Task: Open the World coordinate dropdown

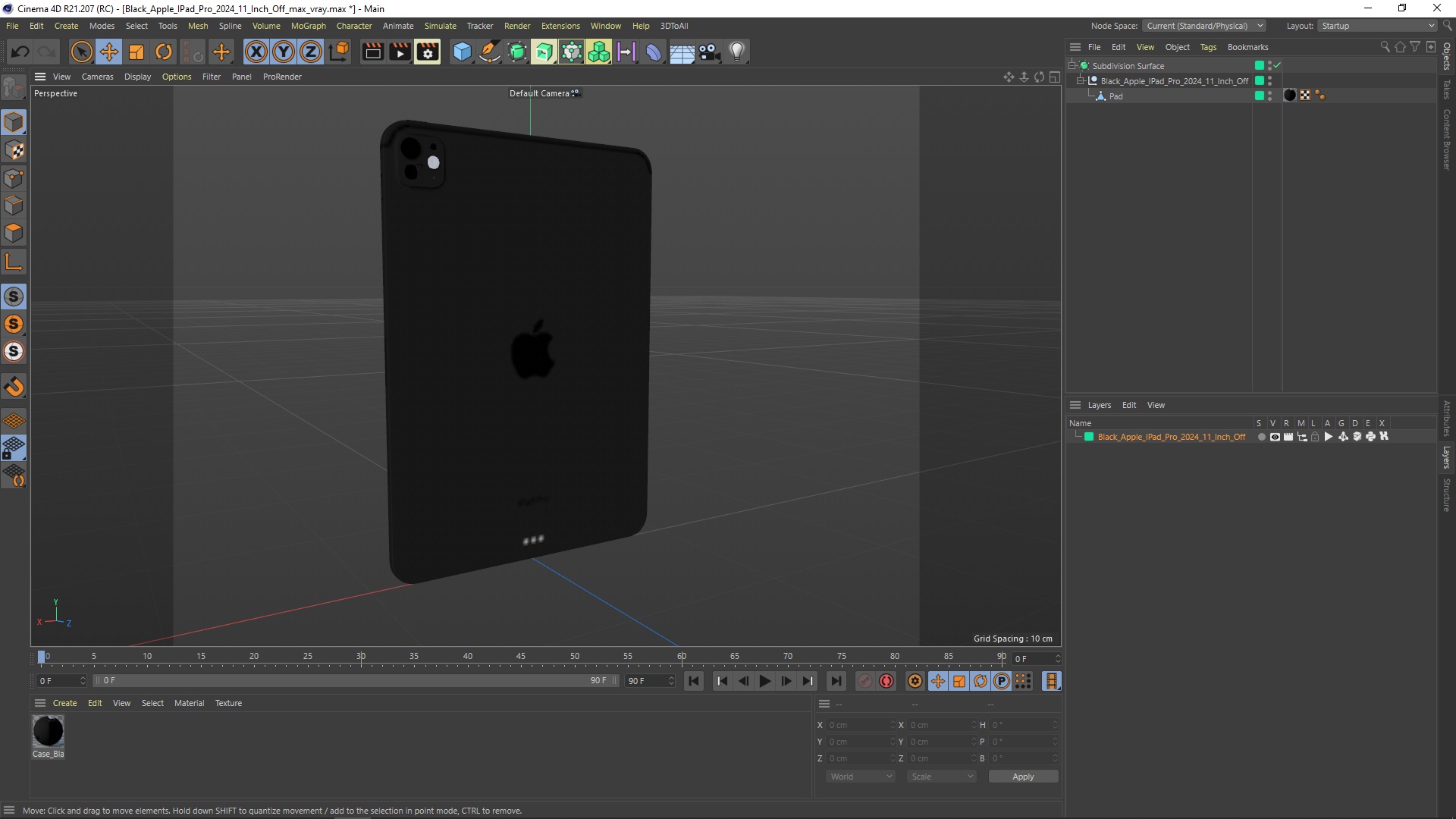Action: 861,777
